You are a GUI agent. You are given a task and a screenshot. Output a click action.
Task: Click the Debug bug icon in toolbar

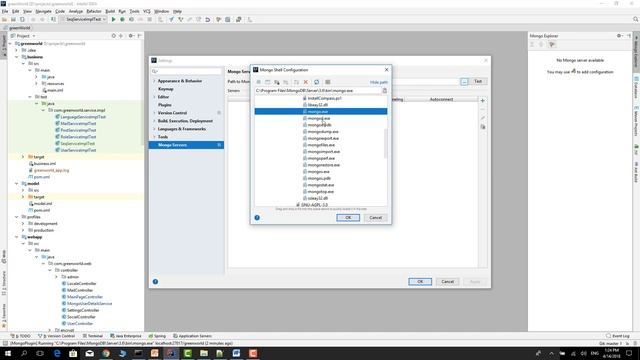[122, 19]
